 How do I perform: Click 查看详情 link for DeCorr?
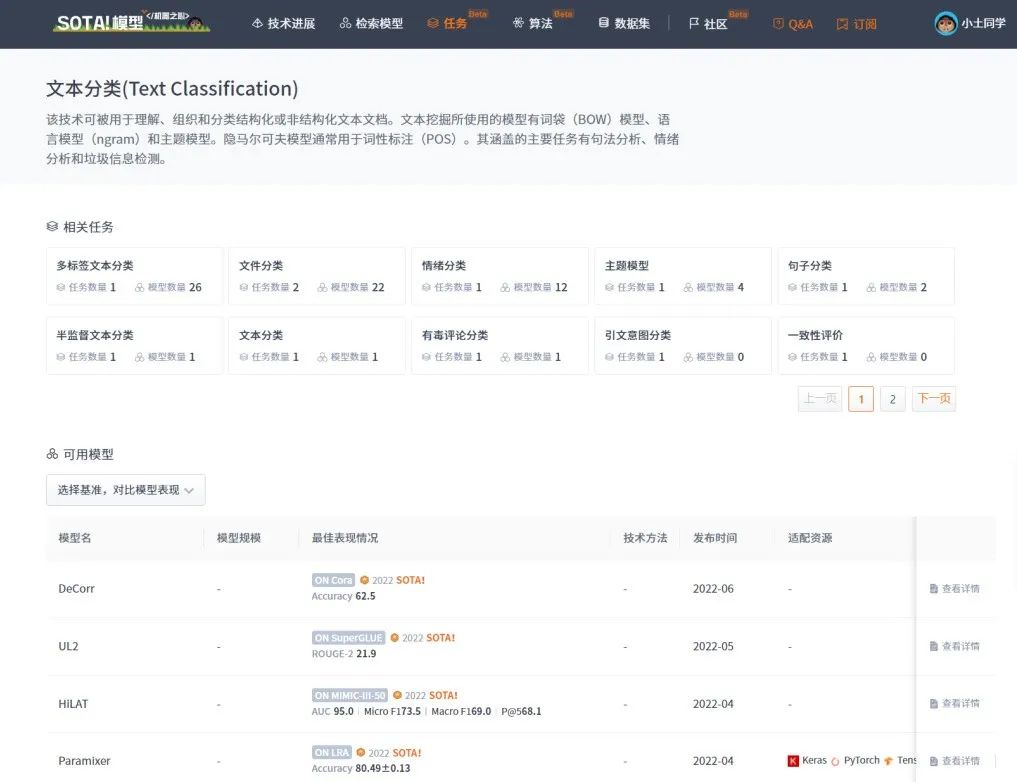pos(956,588)
